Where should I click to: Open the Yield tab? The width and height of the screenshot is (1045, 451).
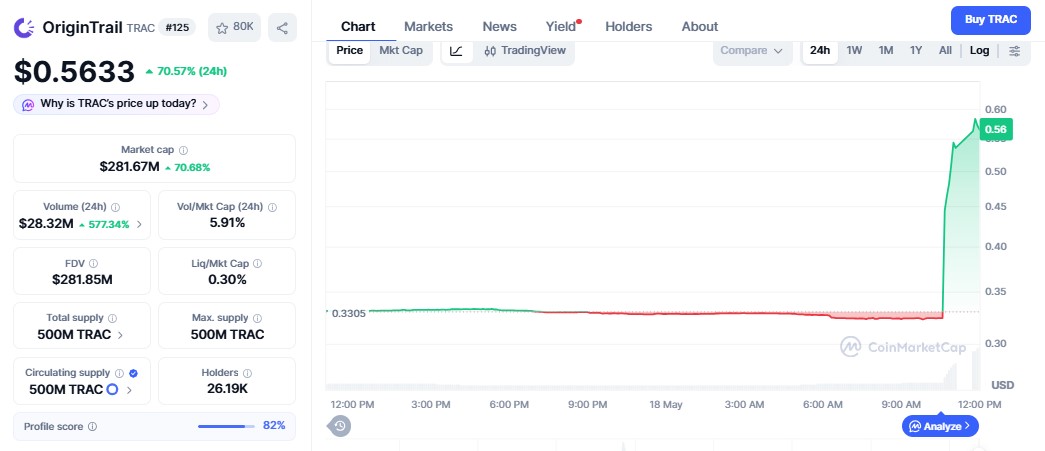tap(561, 27)
